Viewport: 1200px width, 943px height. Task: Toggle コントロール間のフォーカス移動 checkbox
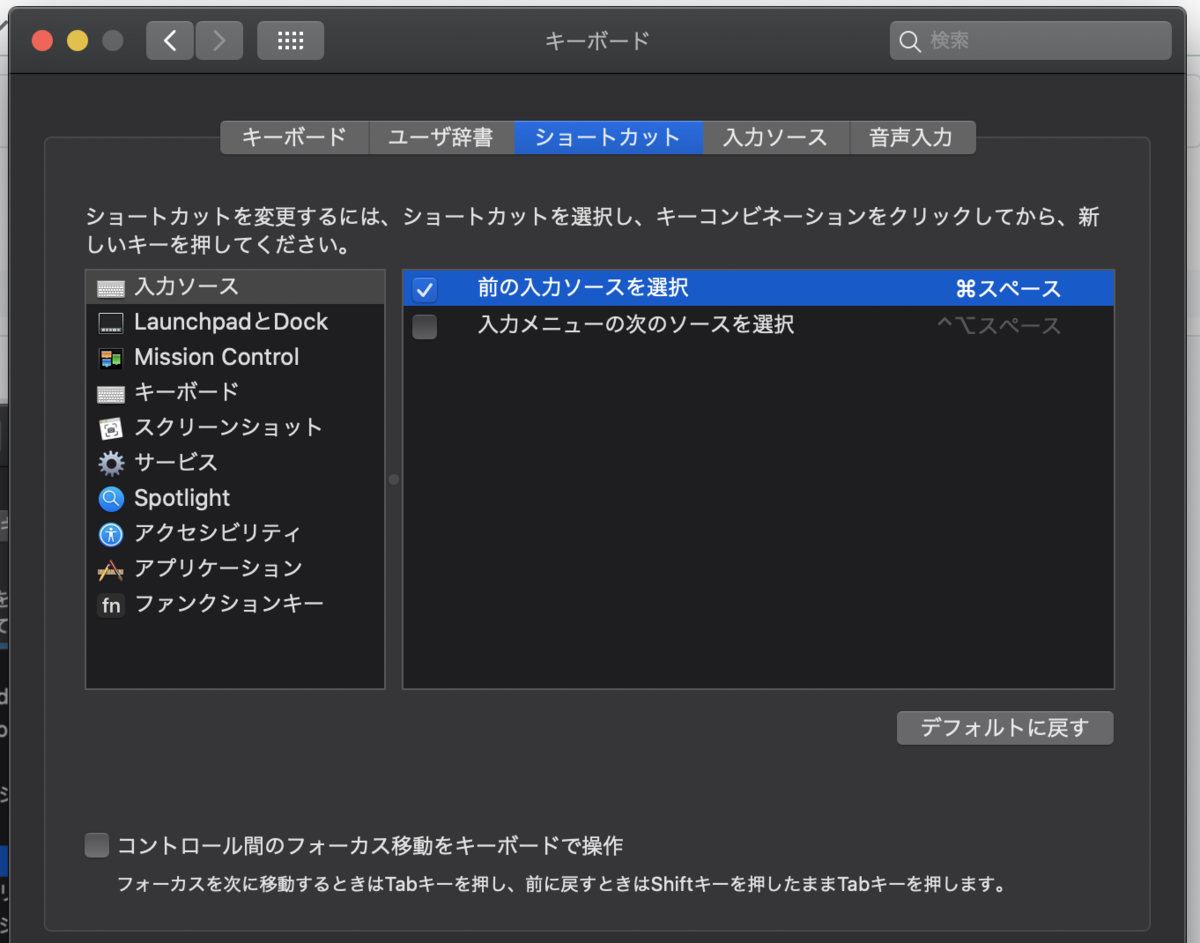[97, 846]
